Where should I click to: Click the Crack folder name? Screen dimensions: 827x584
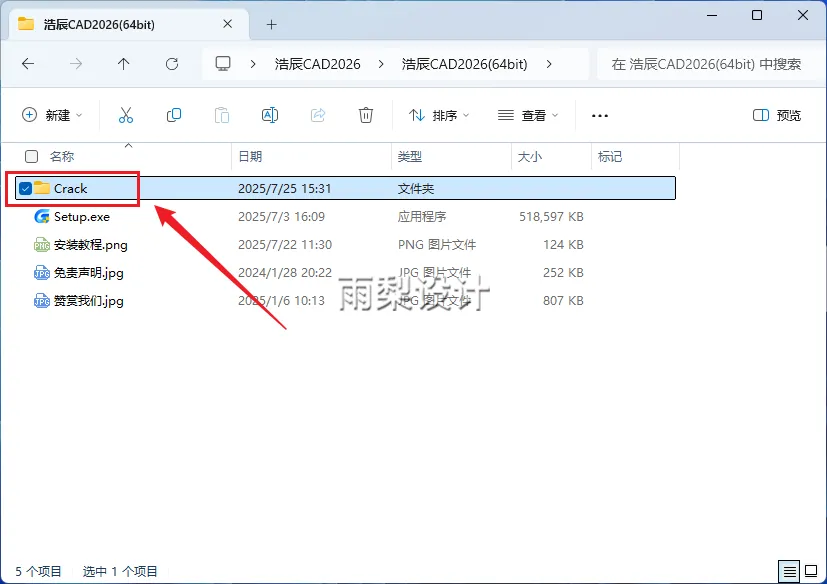coord(70,188)
